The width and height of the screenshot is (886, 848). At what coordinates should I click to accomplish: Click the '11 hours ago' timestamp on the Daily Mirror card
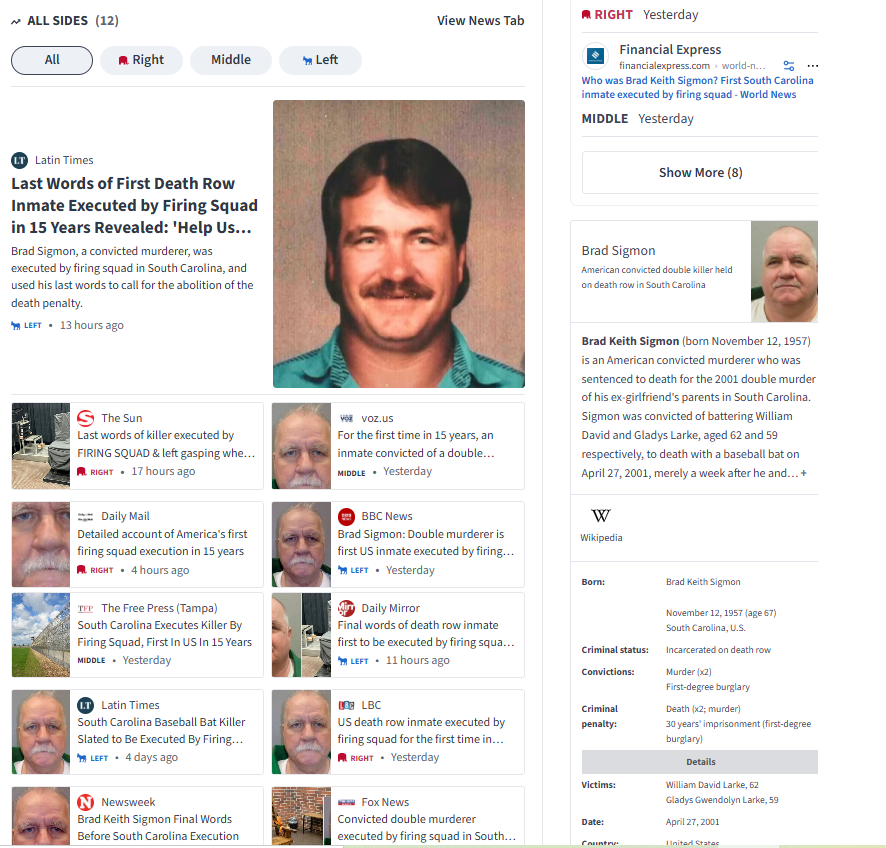pos(418,660)
